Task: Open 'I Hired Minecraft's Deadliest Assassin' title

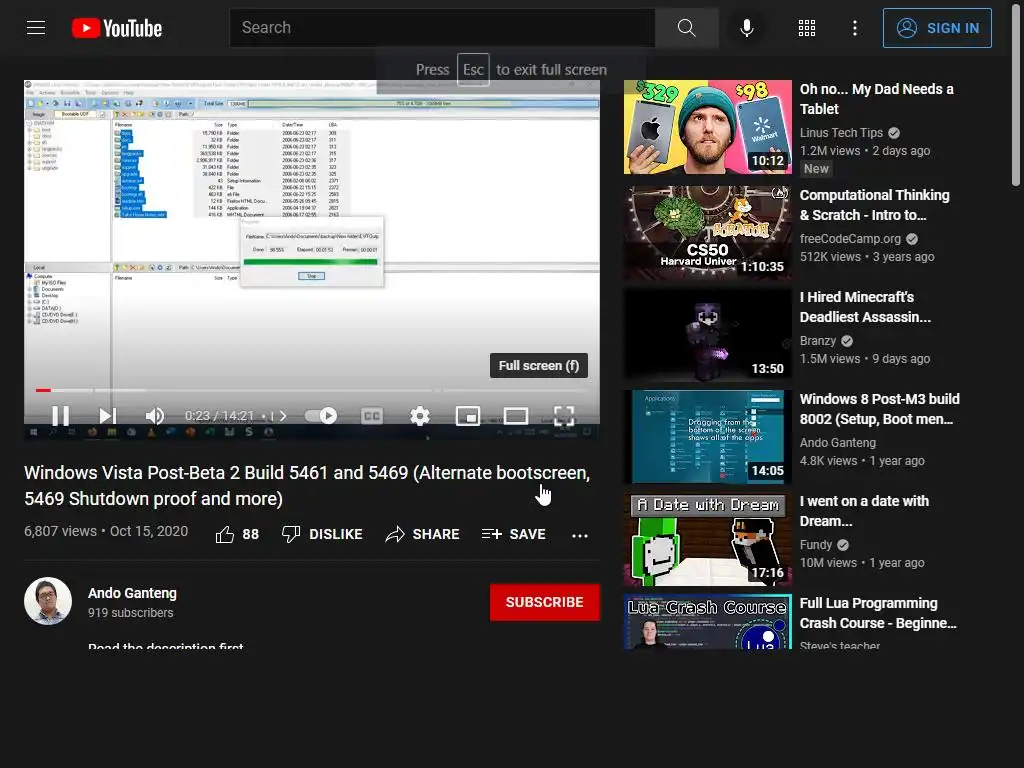Action: point(865,307)
